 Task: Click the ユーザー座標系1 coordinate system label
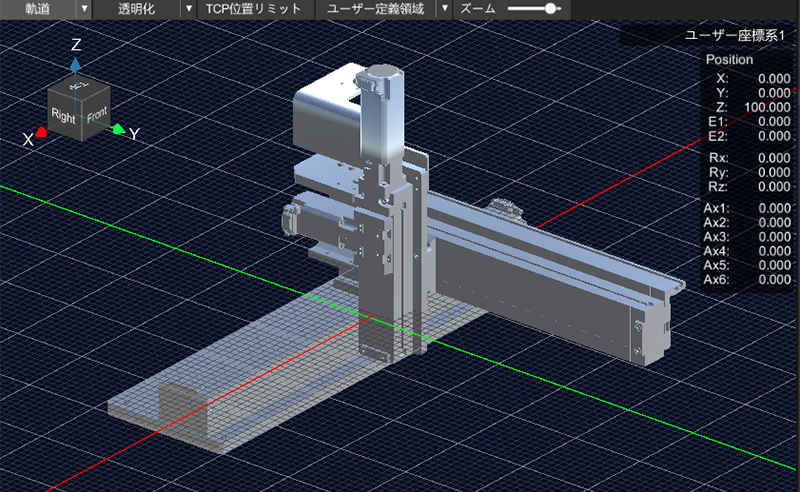737,35
